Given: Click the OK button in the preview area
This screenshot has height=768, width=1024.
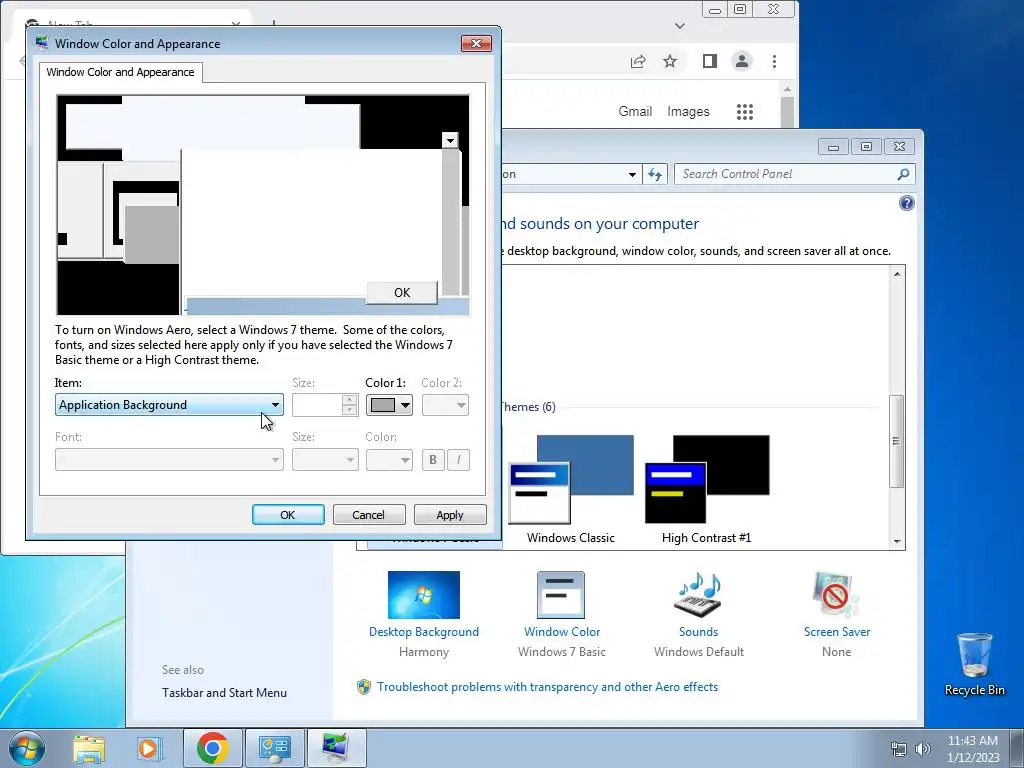Looking at the screenshot, I should click(402, 293).
